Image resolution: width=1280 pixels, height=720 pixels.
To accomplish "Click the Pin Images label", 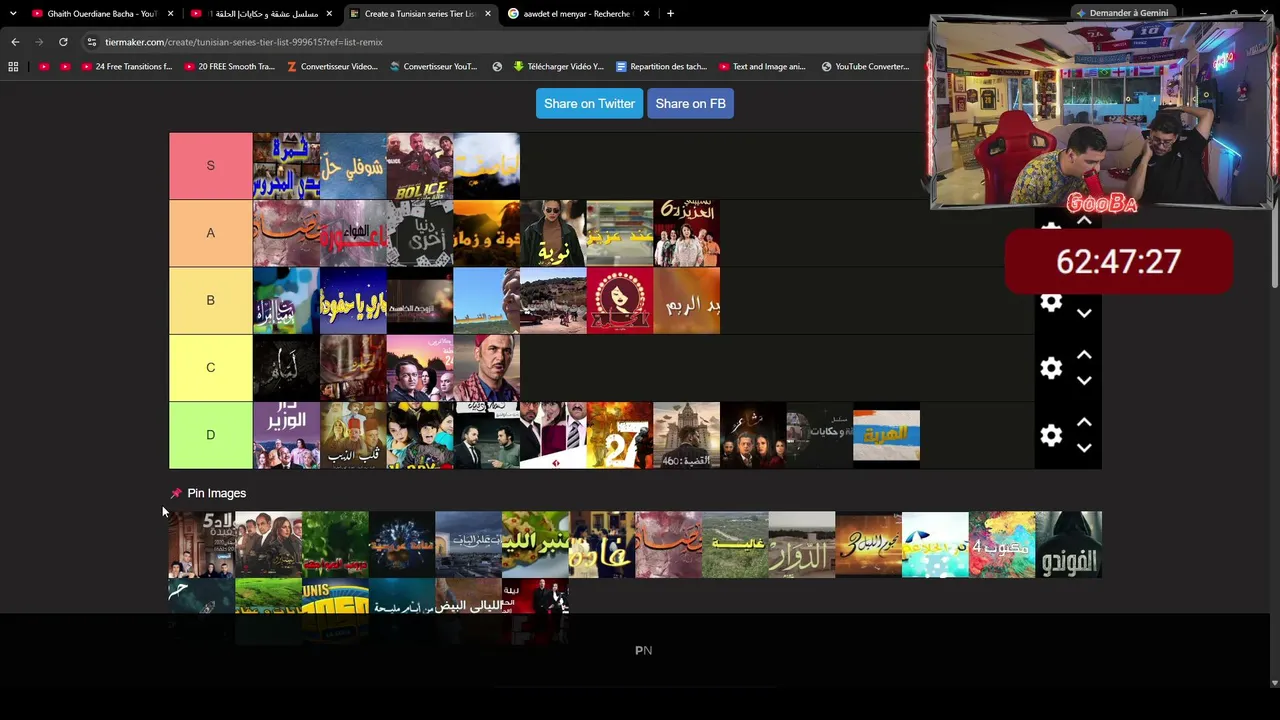I will [x=216, y=493].
